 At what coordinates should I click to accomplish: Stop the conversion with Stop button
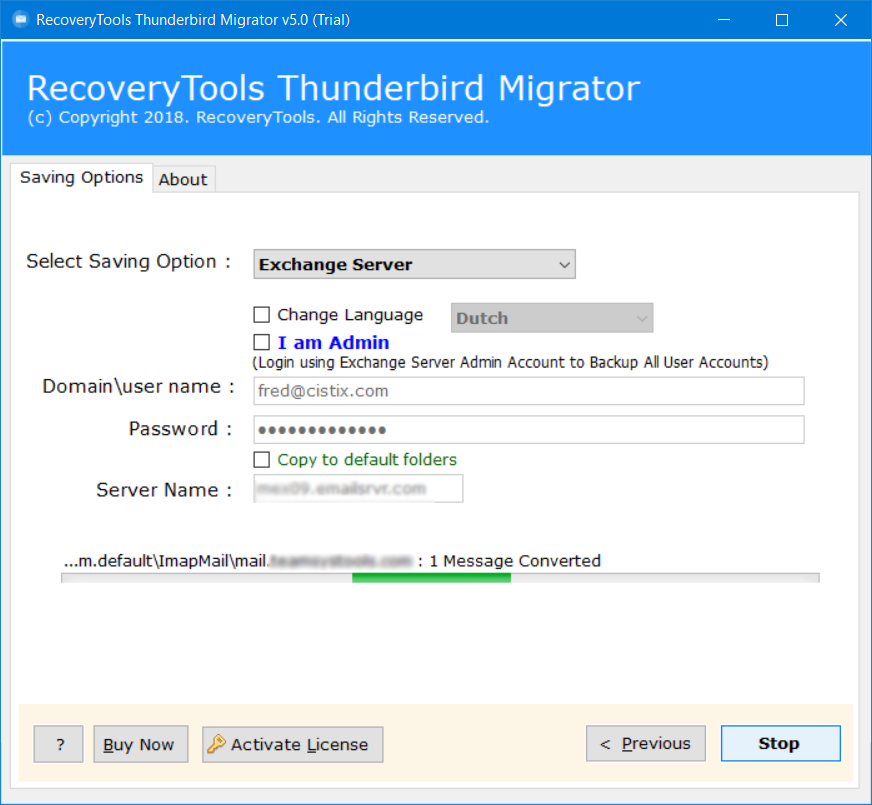click(781, 743)
